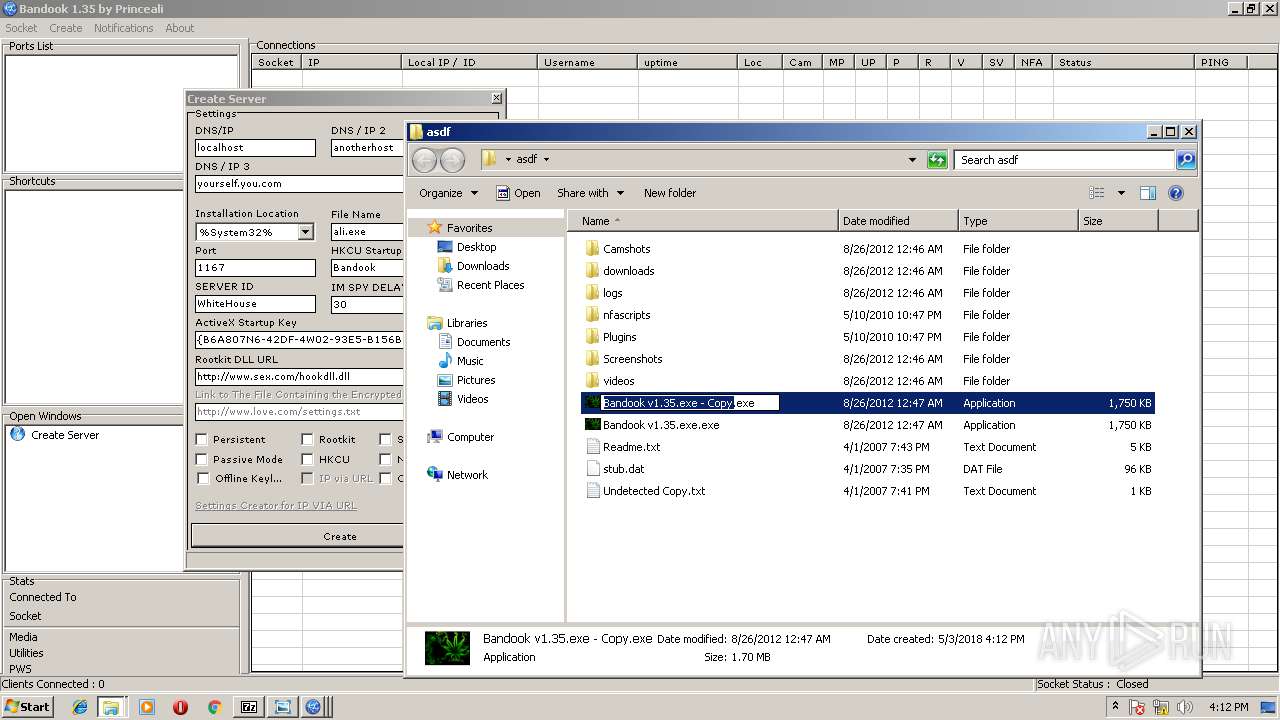Enable the Offline Keyl... checkbox
The width and height of the screenshot is (1280, 720).
202,479
